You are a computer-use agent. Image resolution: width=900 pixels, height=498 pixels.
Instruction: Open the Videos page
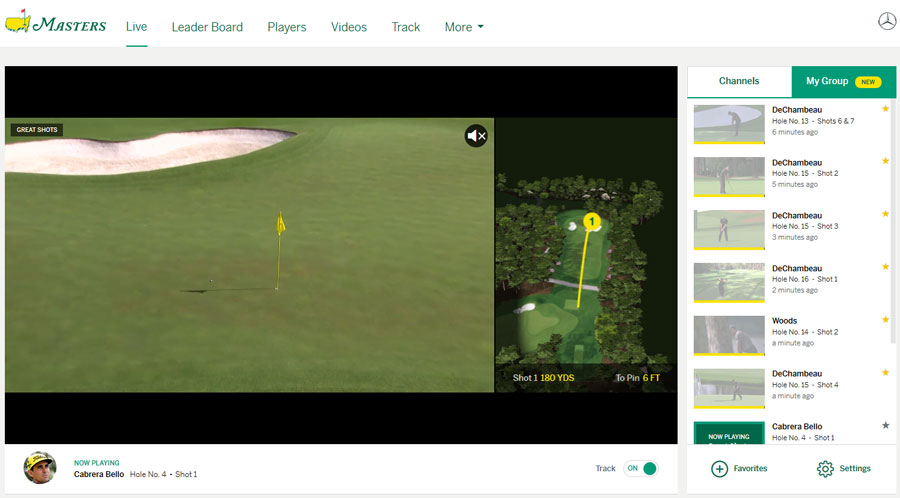(349, 27)
